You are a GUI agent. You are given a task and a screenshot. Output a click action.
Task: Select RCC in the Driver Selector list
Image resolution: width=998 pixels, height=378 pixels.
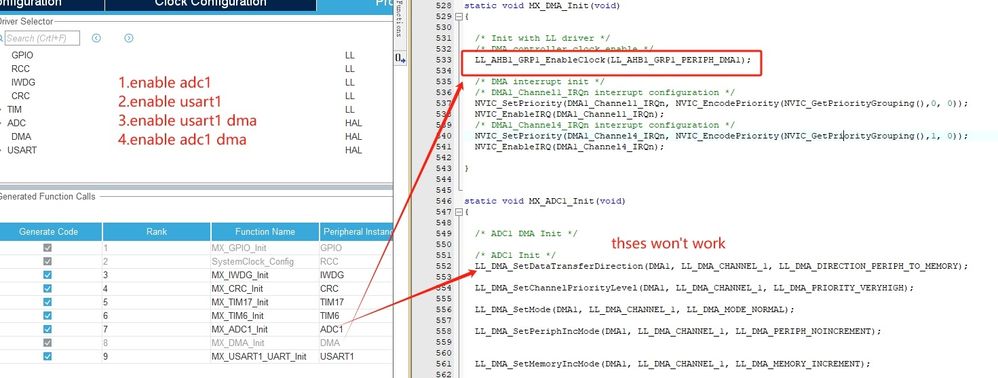[x=20, y=69]
